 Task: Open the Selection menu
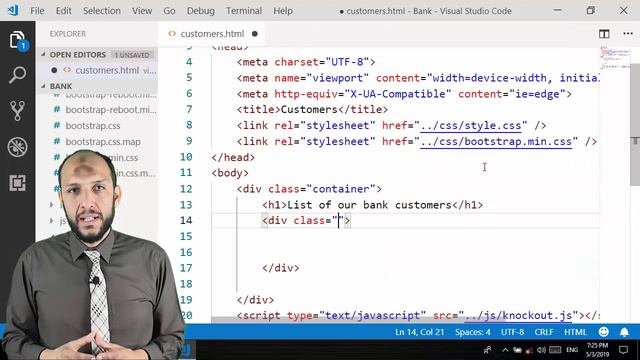(102, 11)
